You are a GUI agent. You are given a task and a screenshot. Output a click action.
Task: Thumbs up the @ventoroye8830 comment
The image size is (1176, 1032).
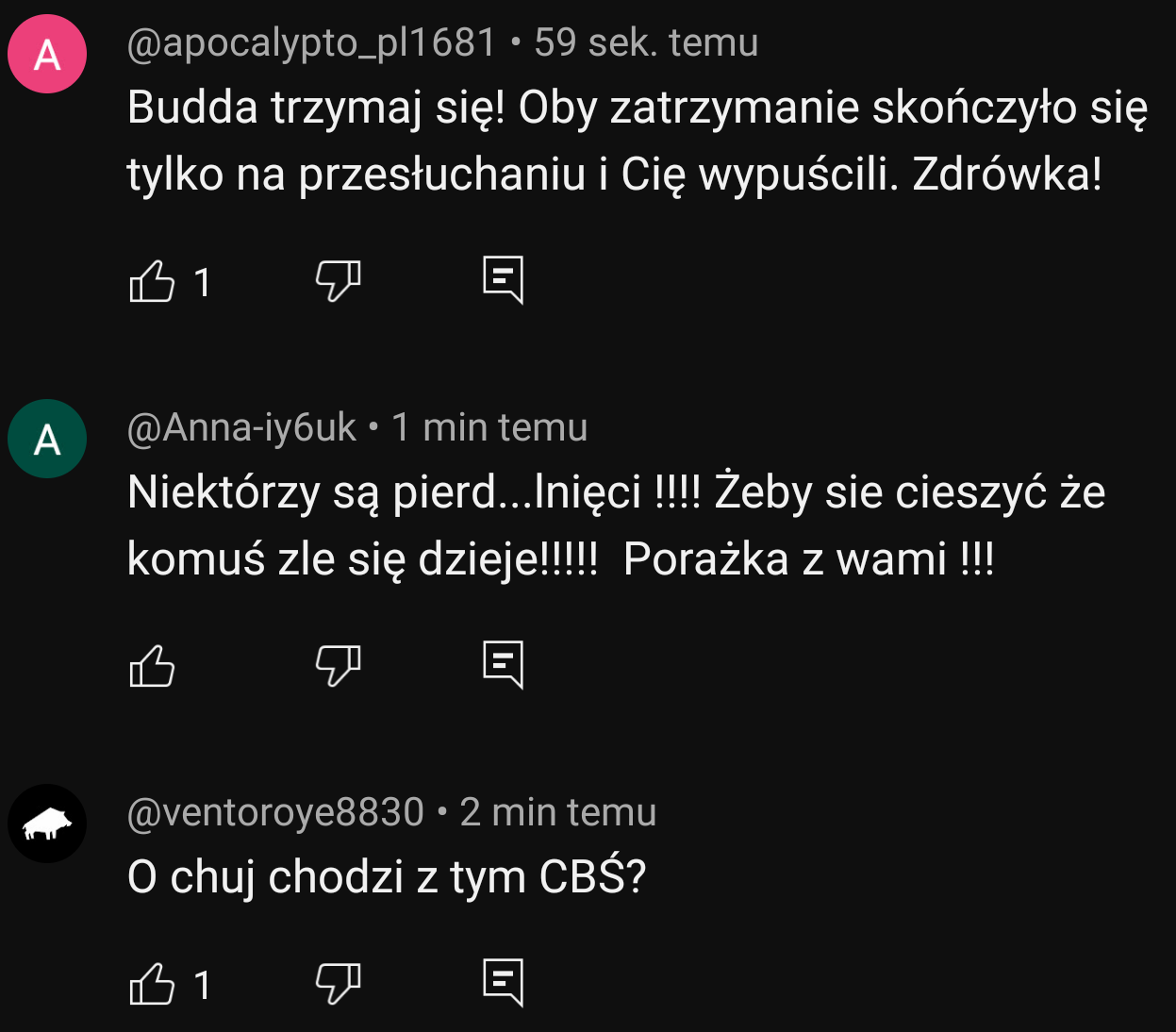click(x=152, y=984)
